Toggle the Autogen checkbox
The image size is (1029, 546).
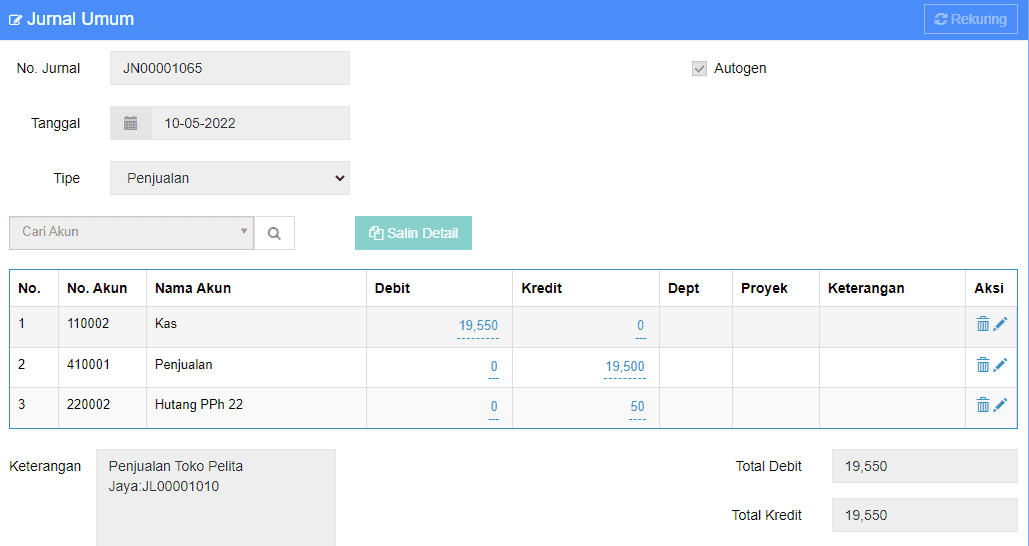tap(700, 68)
